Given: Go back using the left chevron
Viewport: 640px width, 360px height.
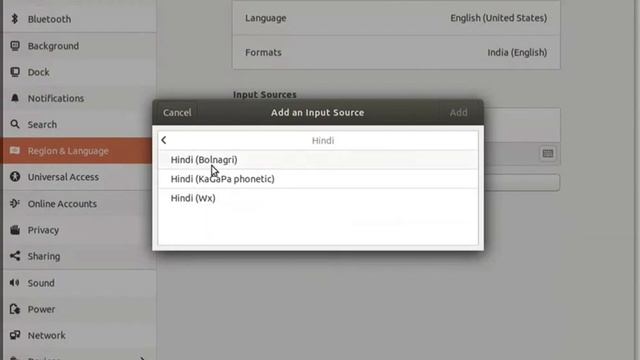Looking at the screenshot, I should point(164,140).
